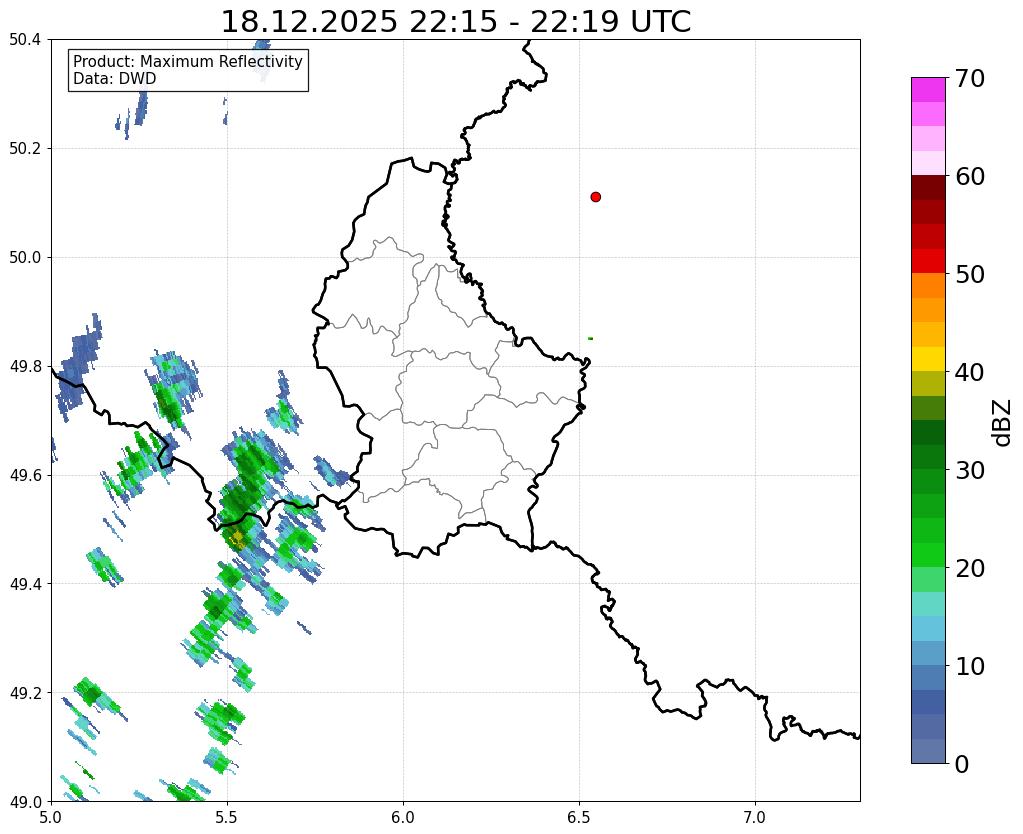
Task: Click the 'Product: Maximum Reflectivity' label
Action: (x=188, y=61)
